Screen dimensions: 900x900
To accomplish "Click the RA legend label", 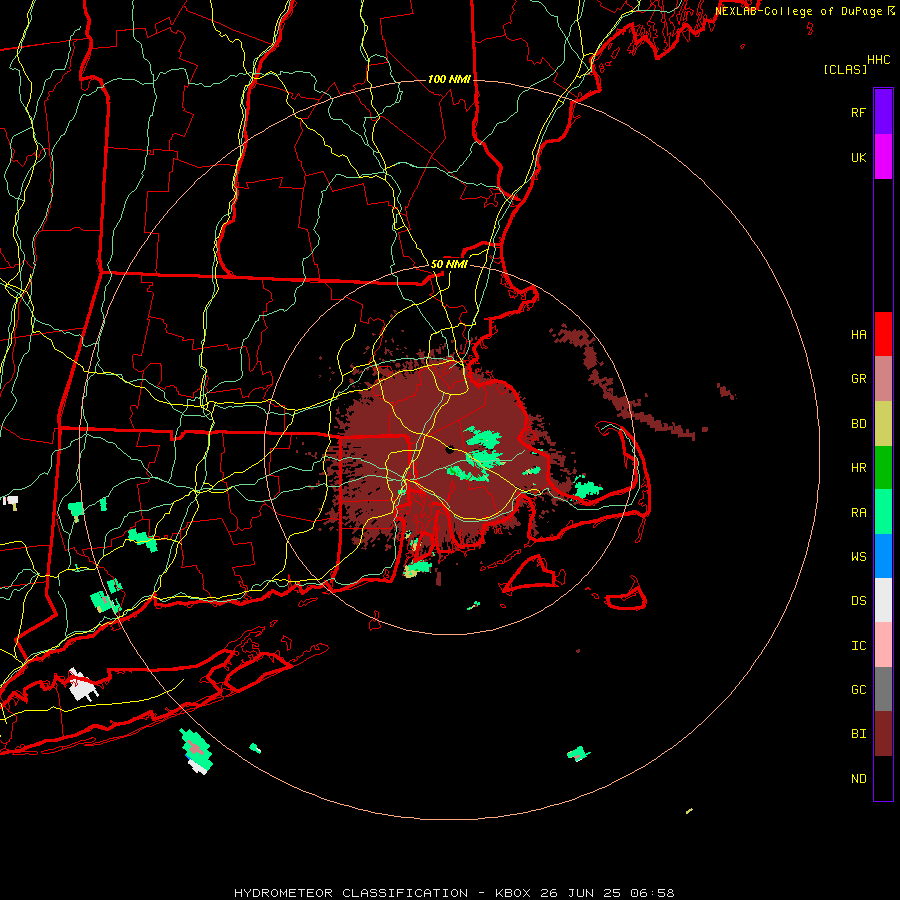I will pyautogui.click(x=858, y=512).
